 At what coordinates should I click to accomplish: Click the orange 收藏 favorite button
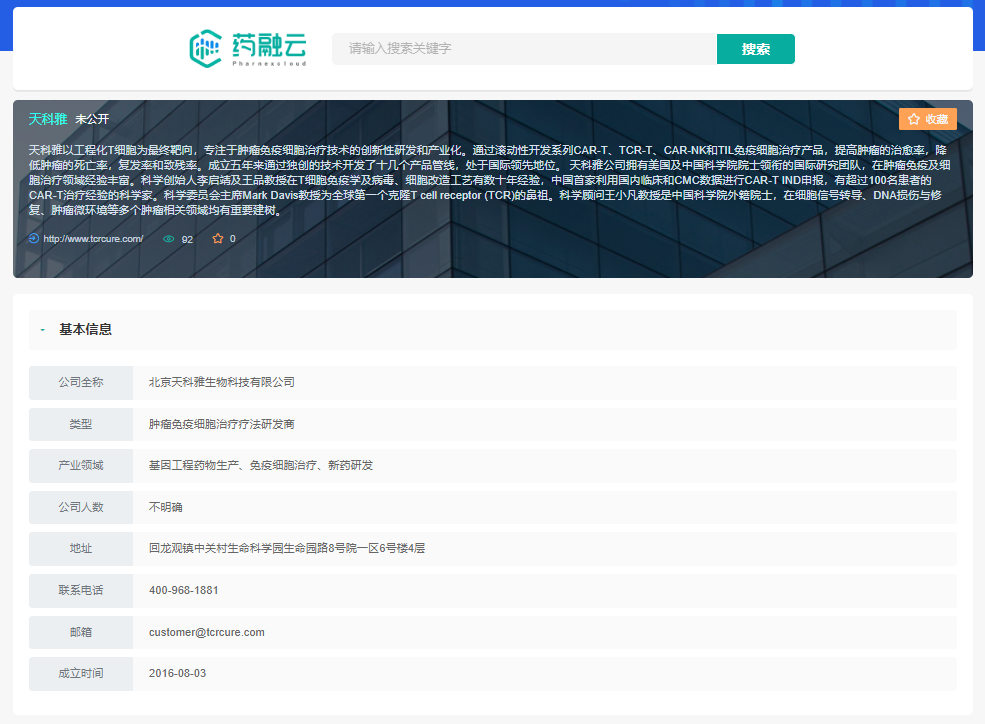coord(927,119)
